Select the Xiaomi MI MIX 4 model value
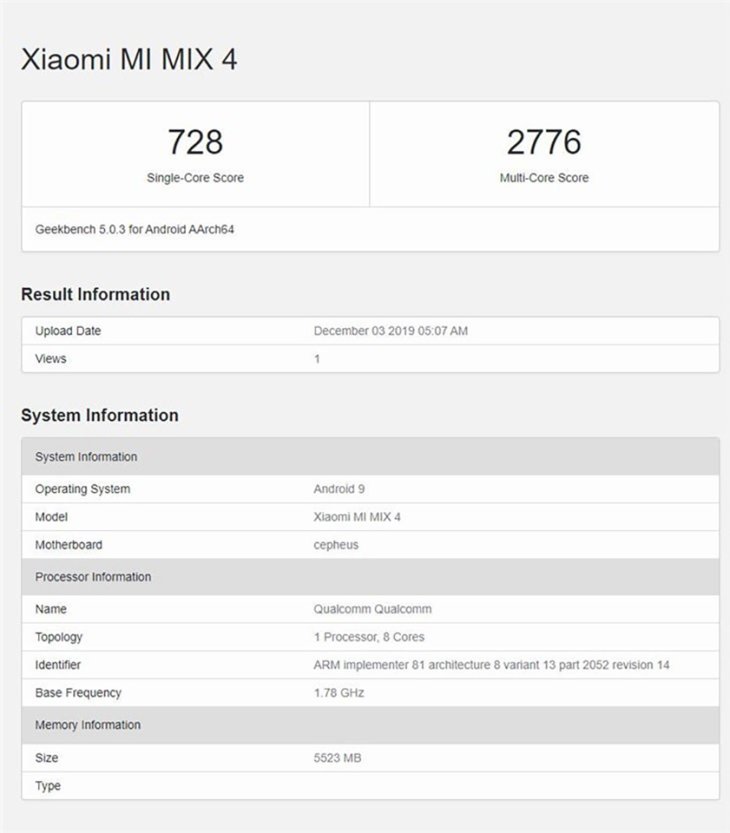Viewport: 730px width, 833px height. coord(357,517)
